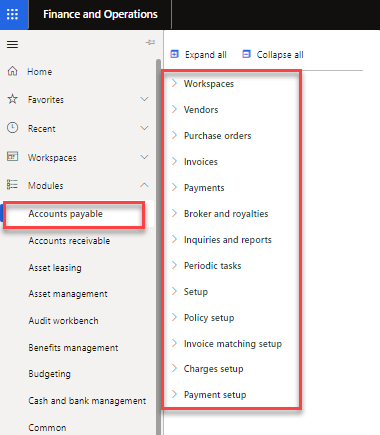Image resolution: width=380 pixels, height=435 pixels.
Task: Click the Periodic tasks label
Action: [x=213, y=266]
